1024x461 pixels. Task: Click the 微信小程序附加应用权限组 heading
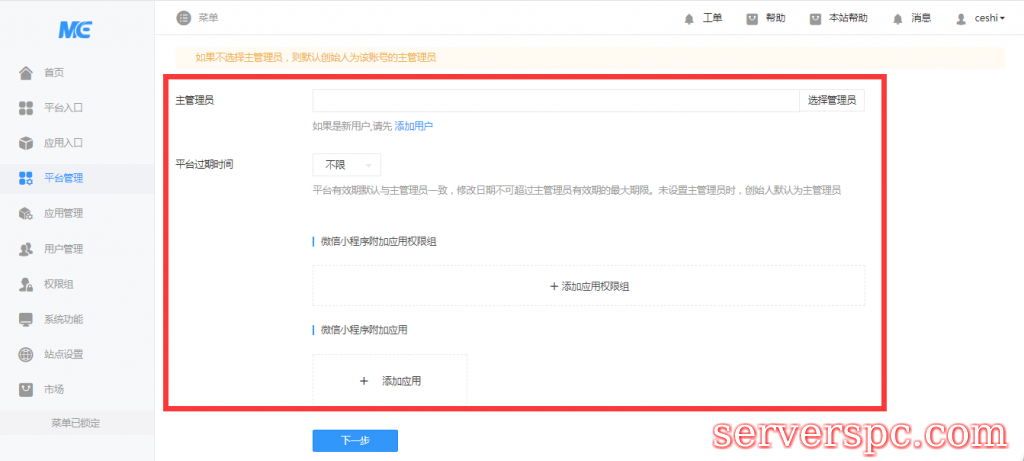(379, 242)
